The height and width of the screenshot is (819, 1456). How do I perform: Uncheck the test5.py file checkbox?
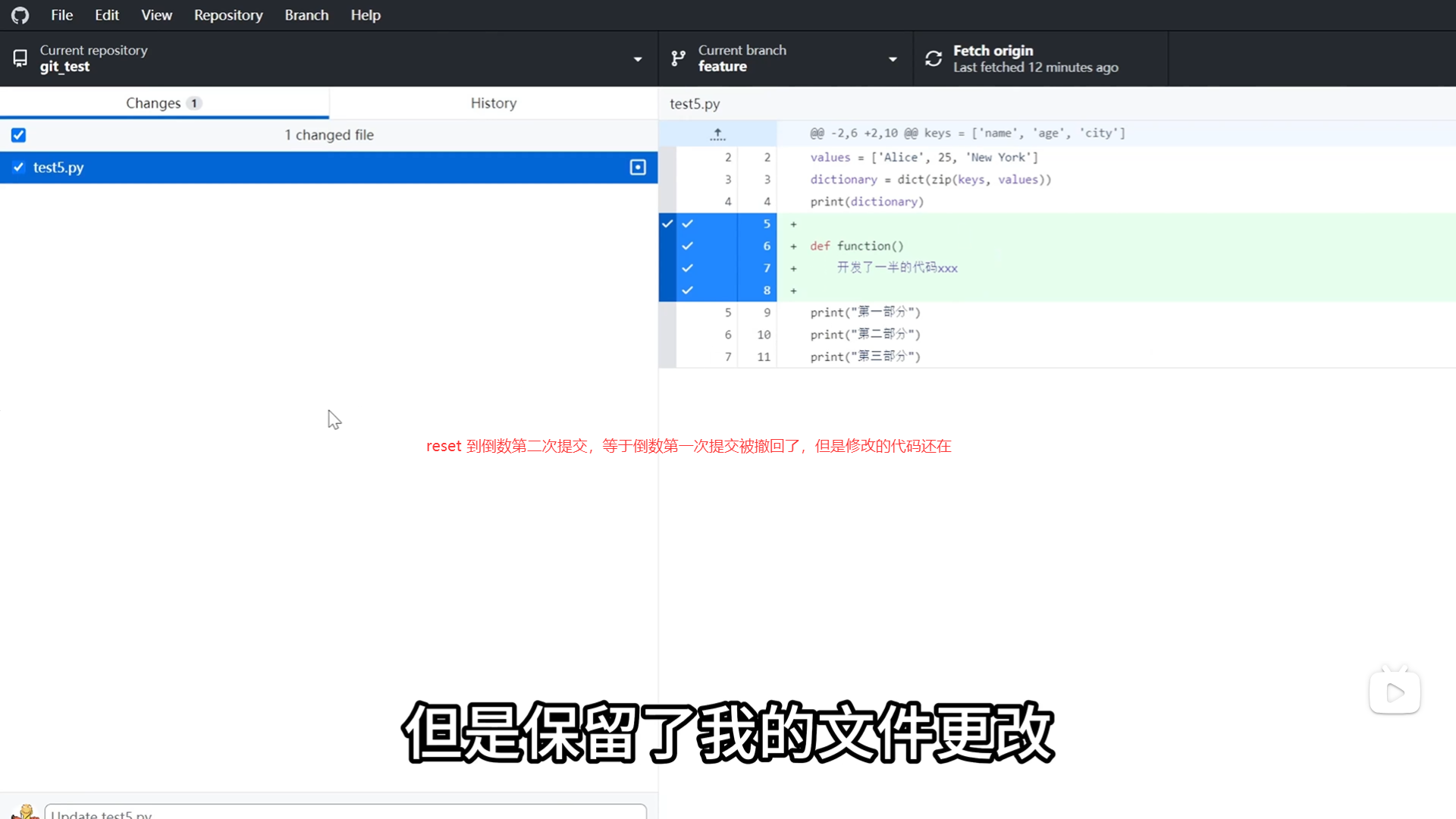click(x=19, y=168)
